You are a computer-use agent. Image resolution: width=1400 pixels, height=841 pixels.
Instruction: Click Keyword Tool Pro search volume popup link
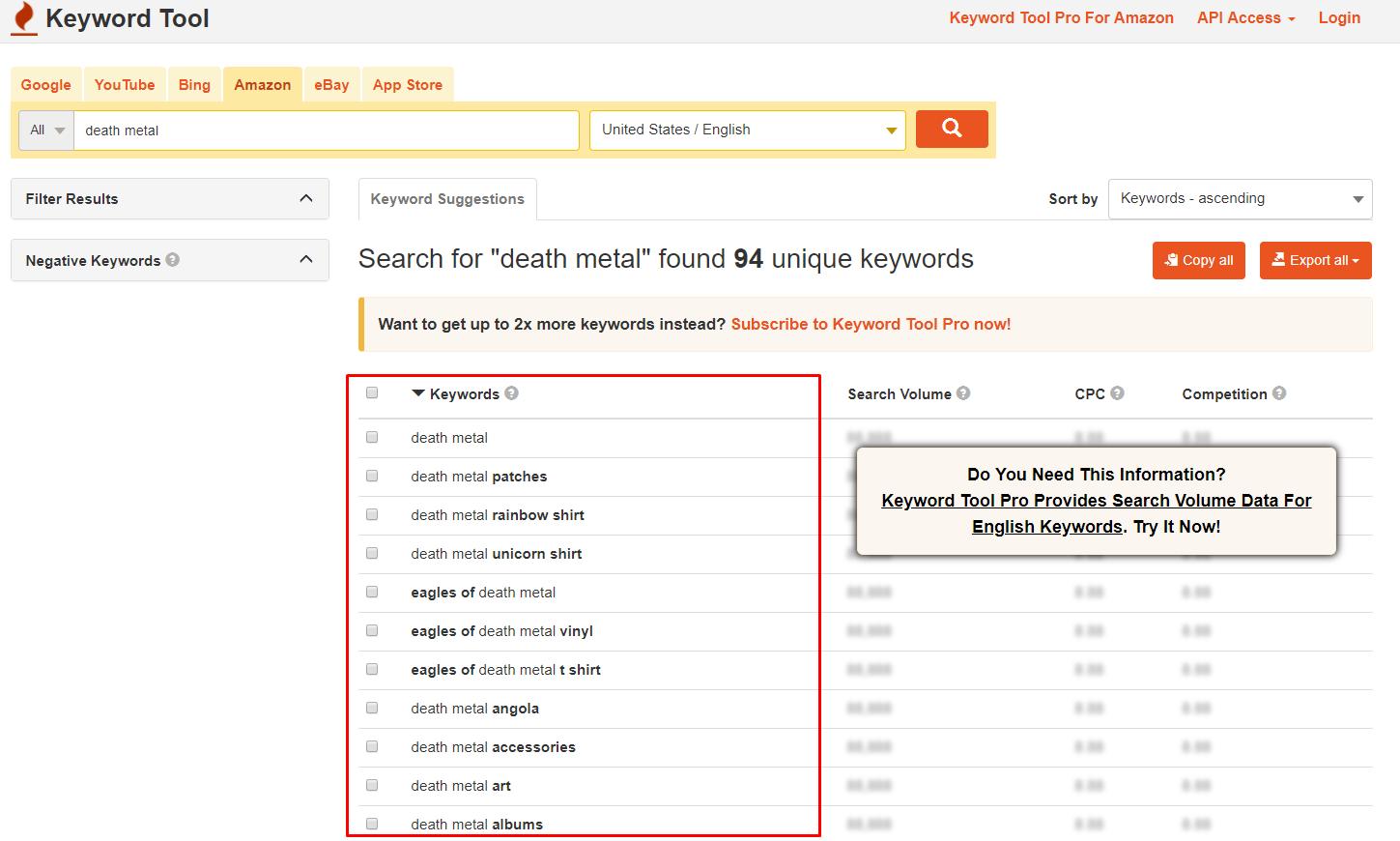(1097, 513)
